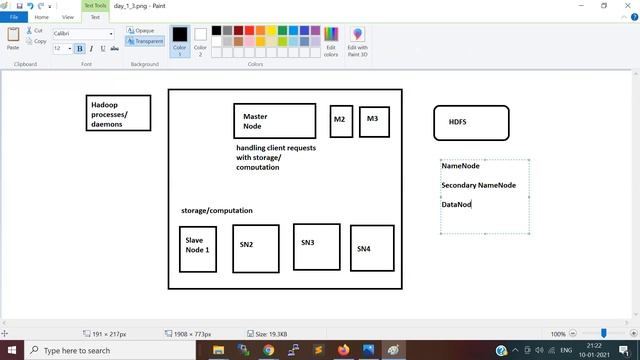Copy selection using the Copy icon
Screen dimensions: 640x360
(29, 41)
